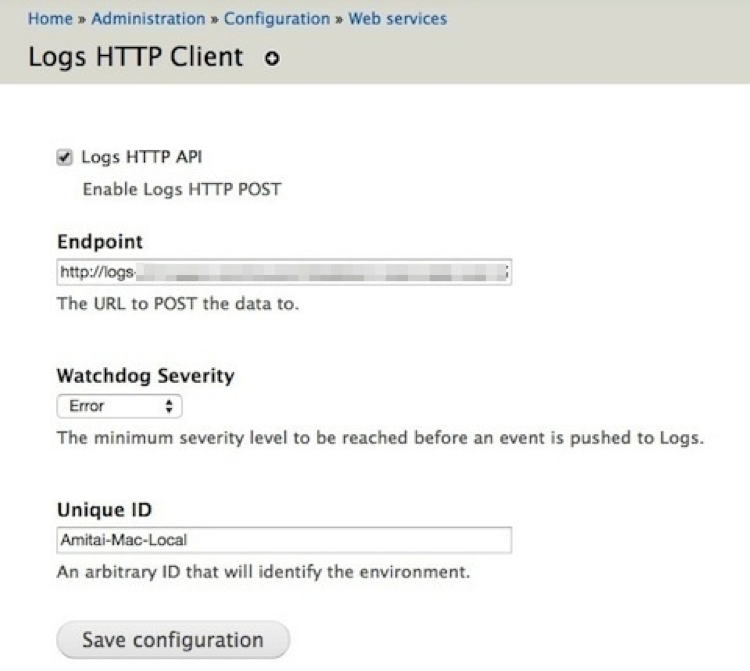Click the Endpoint field label
750x671 pixels.
tap(100, 242)
